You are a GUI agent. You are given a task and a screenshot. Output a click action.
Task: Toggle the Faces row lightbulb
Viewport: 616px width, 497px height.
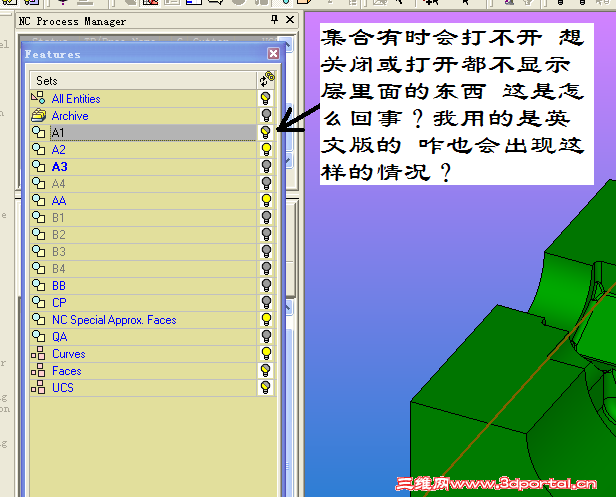click(266, 370)
